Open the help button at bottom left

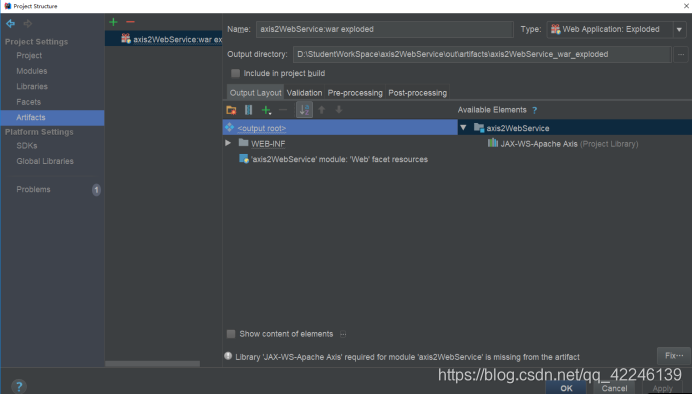19,387
